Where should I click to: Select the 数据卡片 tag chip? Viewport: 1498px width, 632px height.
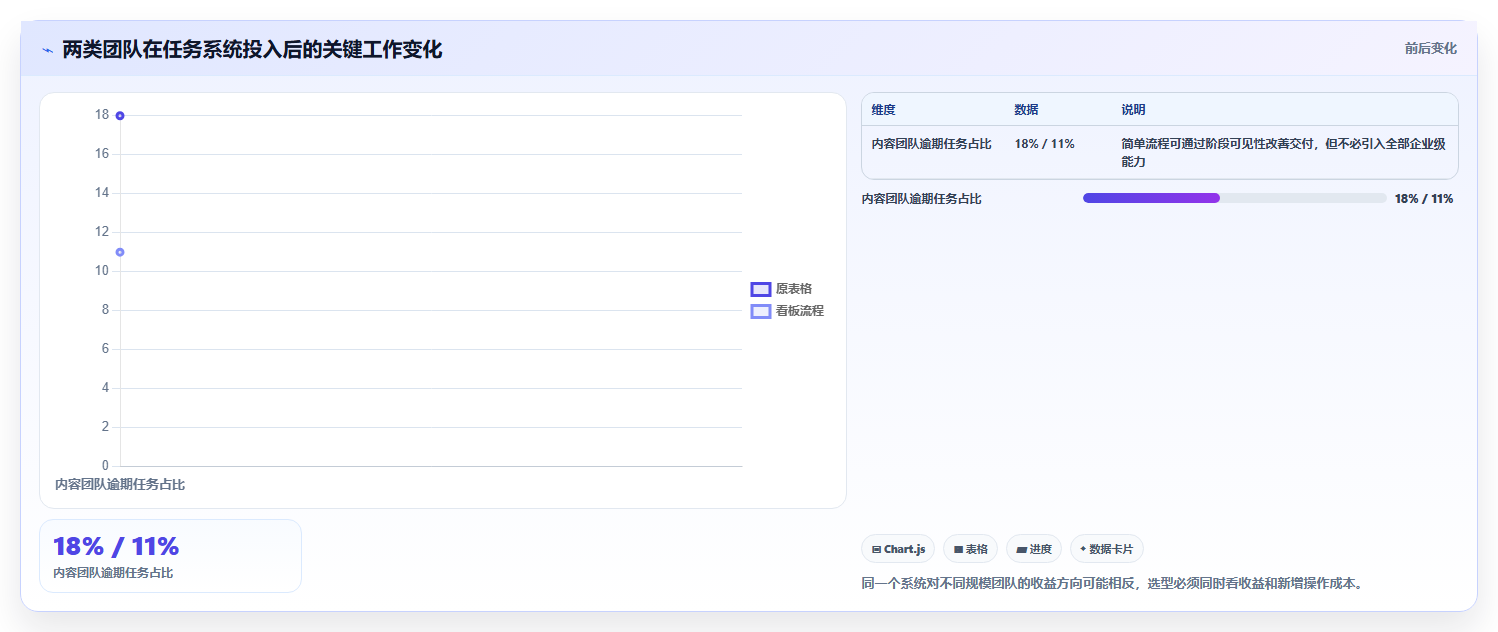1107,549
